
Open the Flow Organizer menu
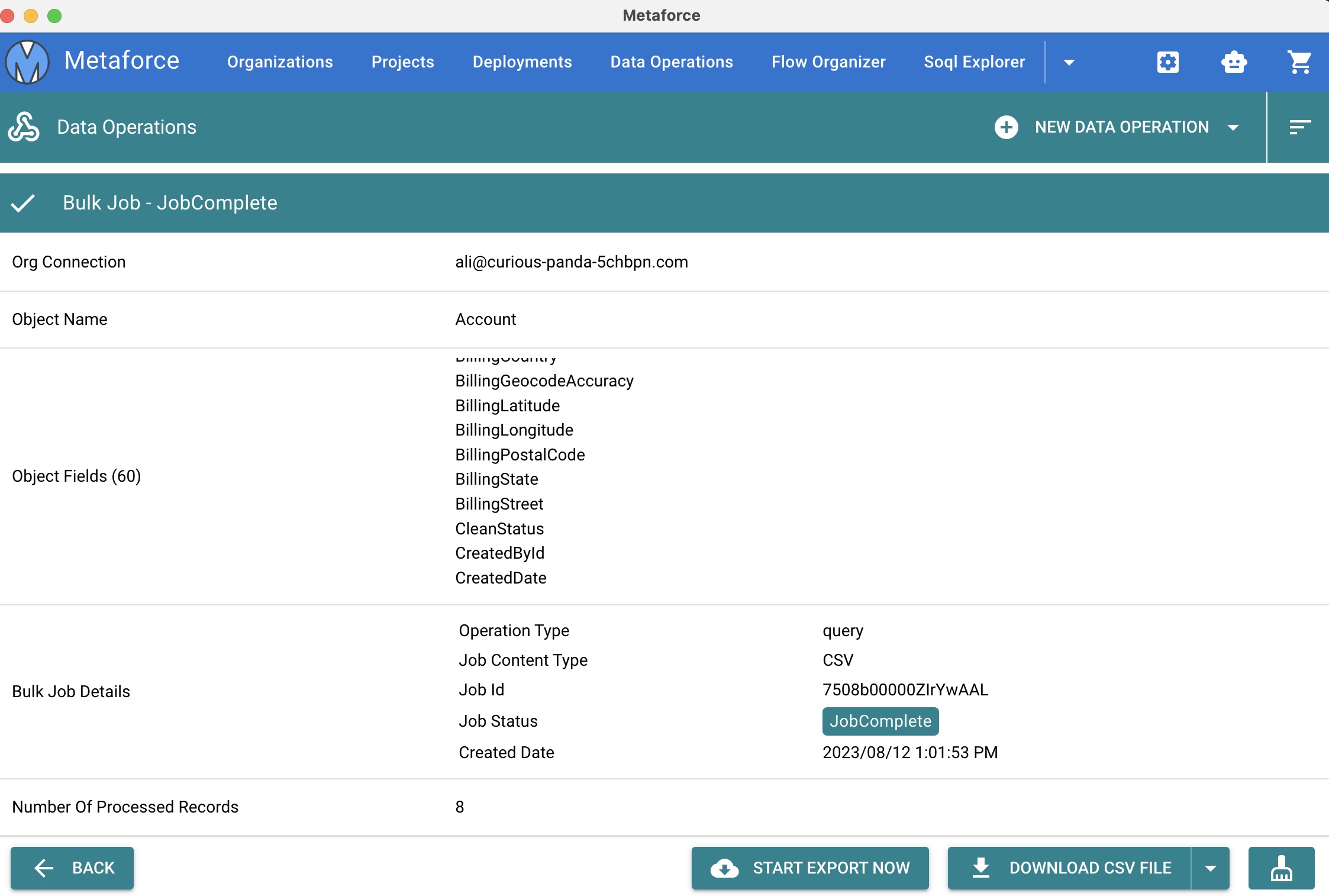pyautogui.click(x=828, y=62)
